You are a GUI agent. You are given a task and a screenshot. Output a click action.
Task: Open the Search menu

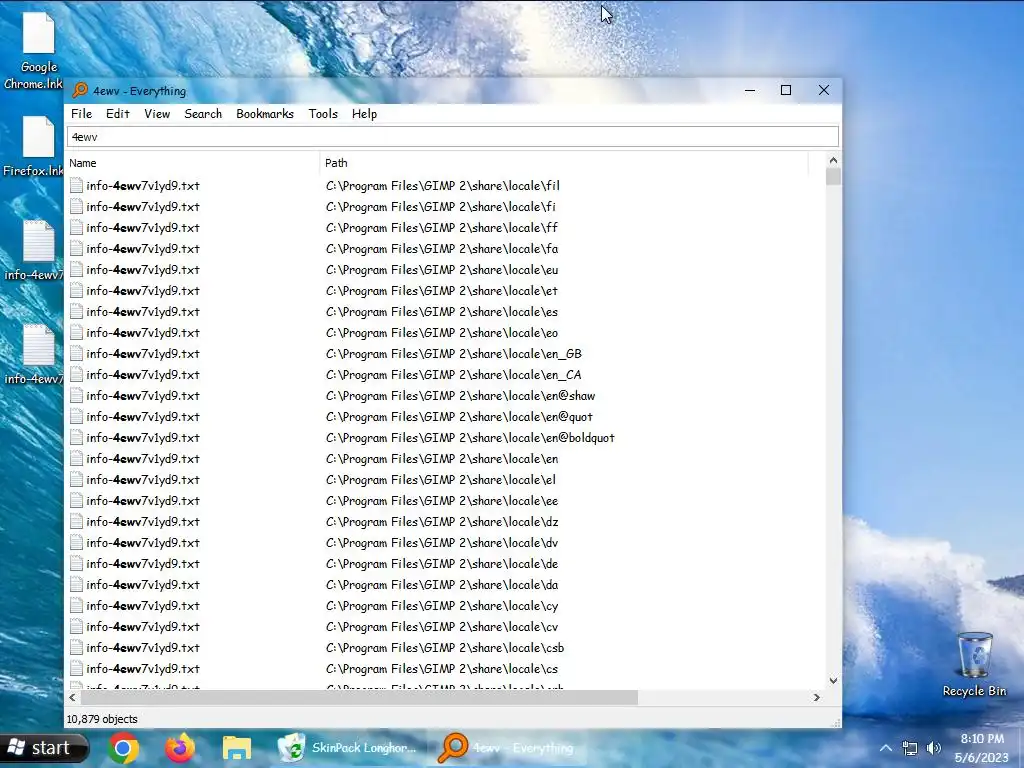tap(203, 114)
